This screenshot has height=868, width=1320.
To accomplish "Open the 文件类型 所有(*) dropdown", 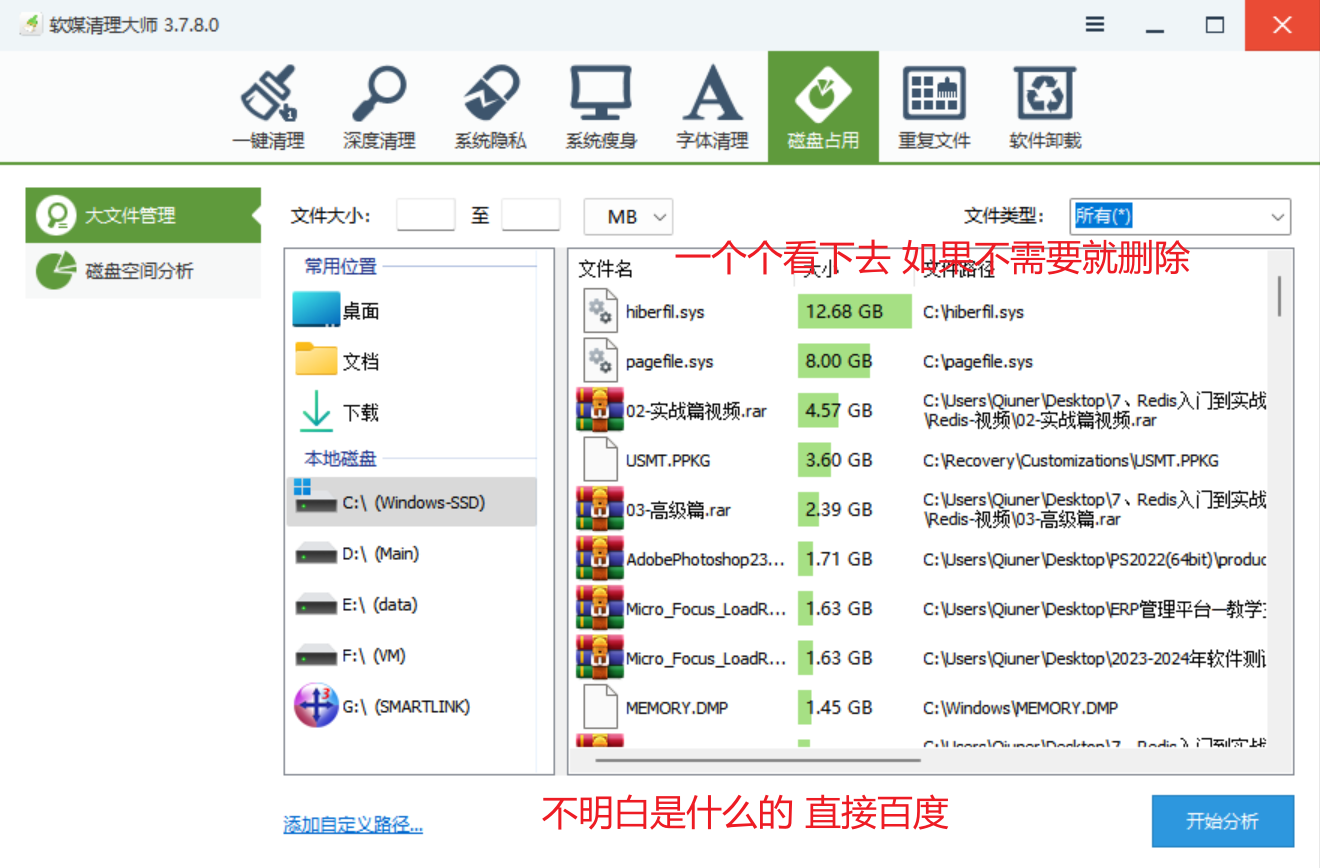I will 1180,216.
